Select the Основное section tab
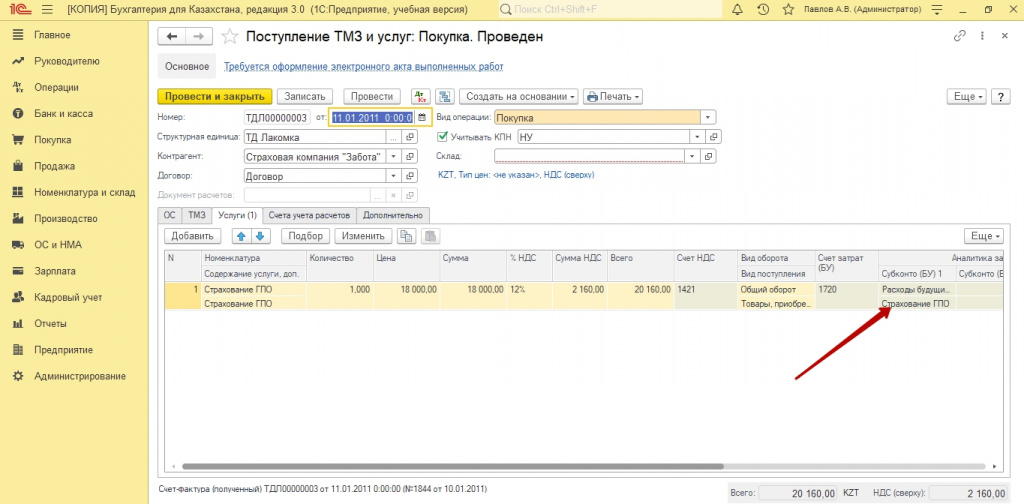The image size is (1024, 504). coord(187,67)
